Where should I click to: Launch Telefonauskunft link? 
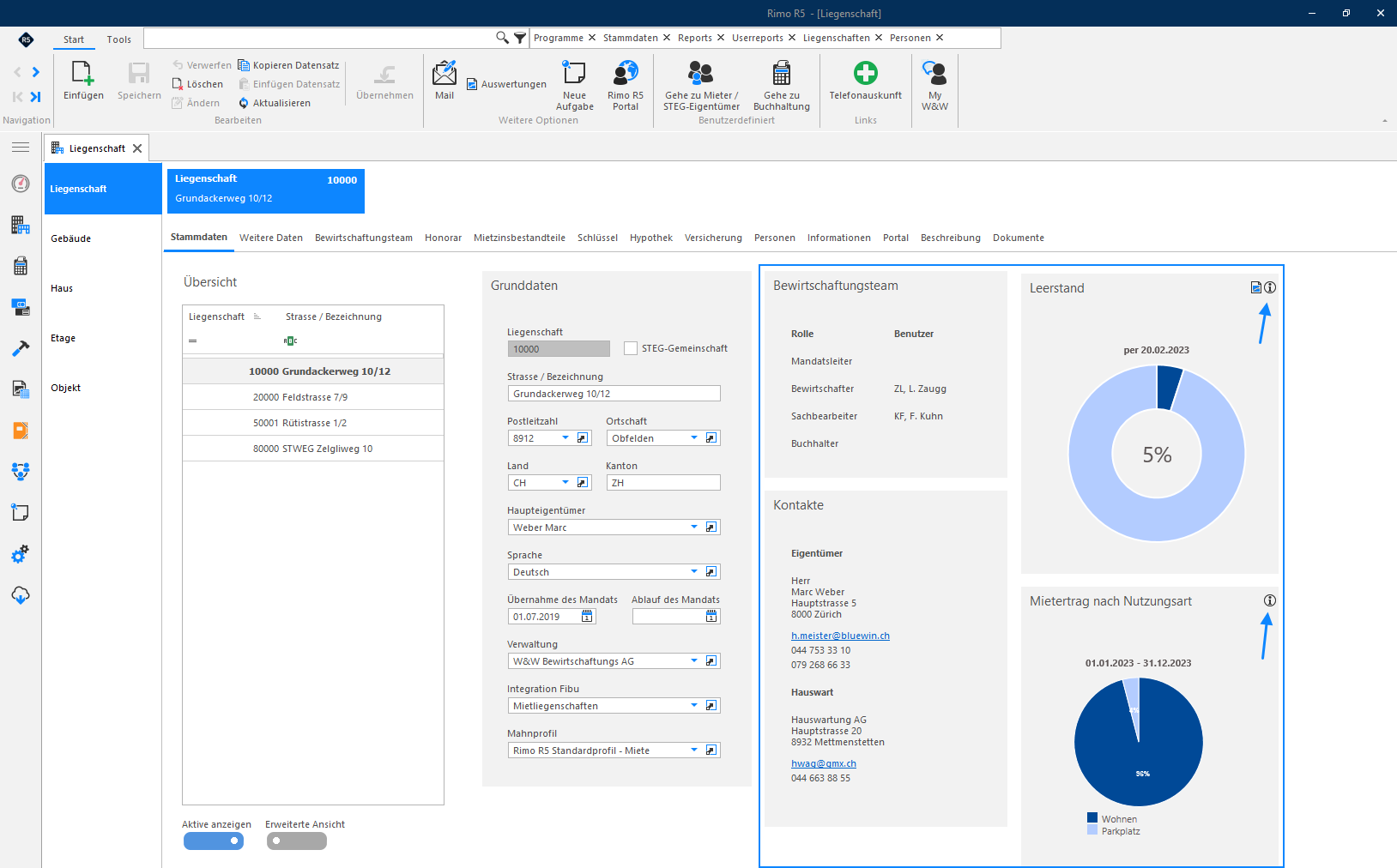click(x=865, y=81)
